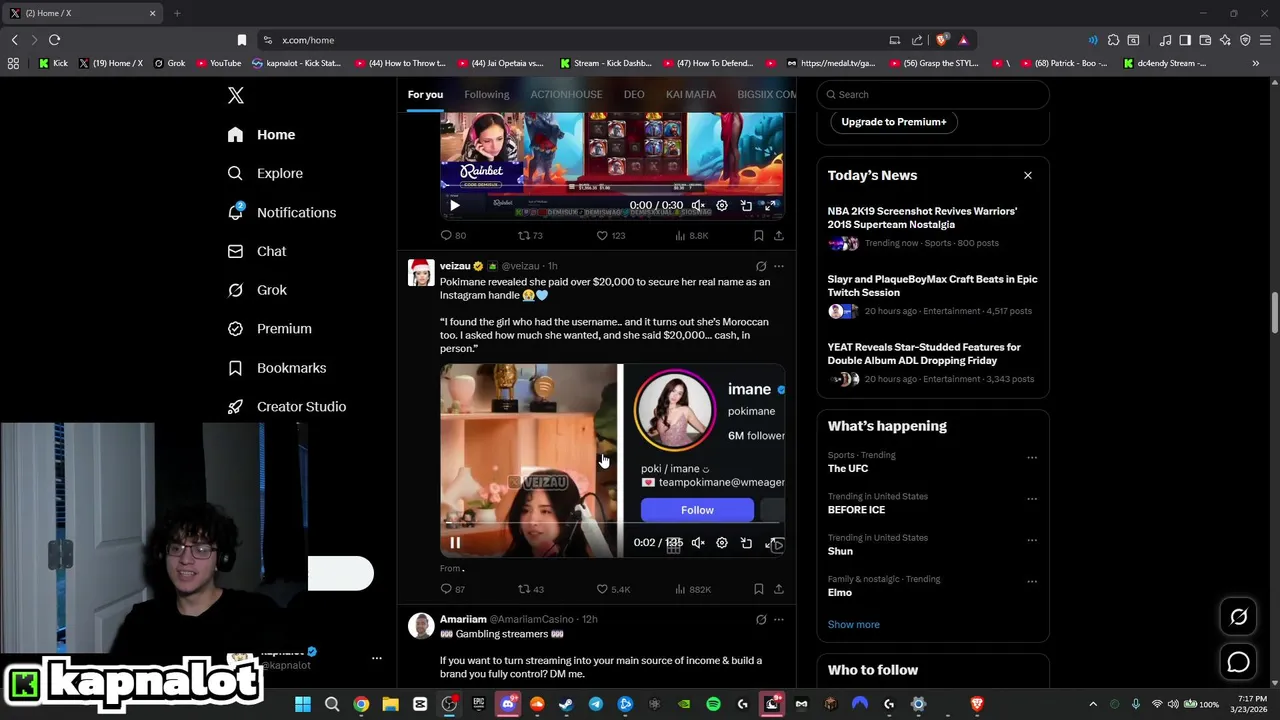Open options for Shun trend

coord(1031,540)
